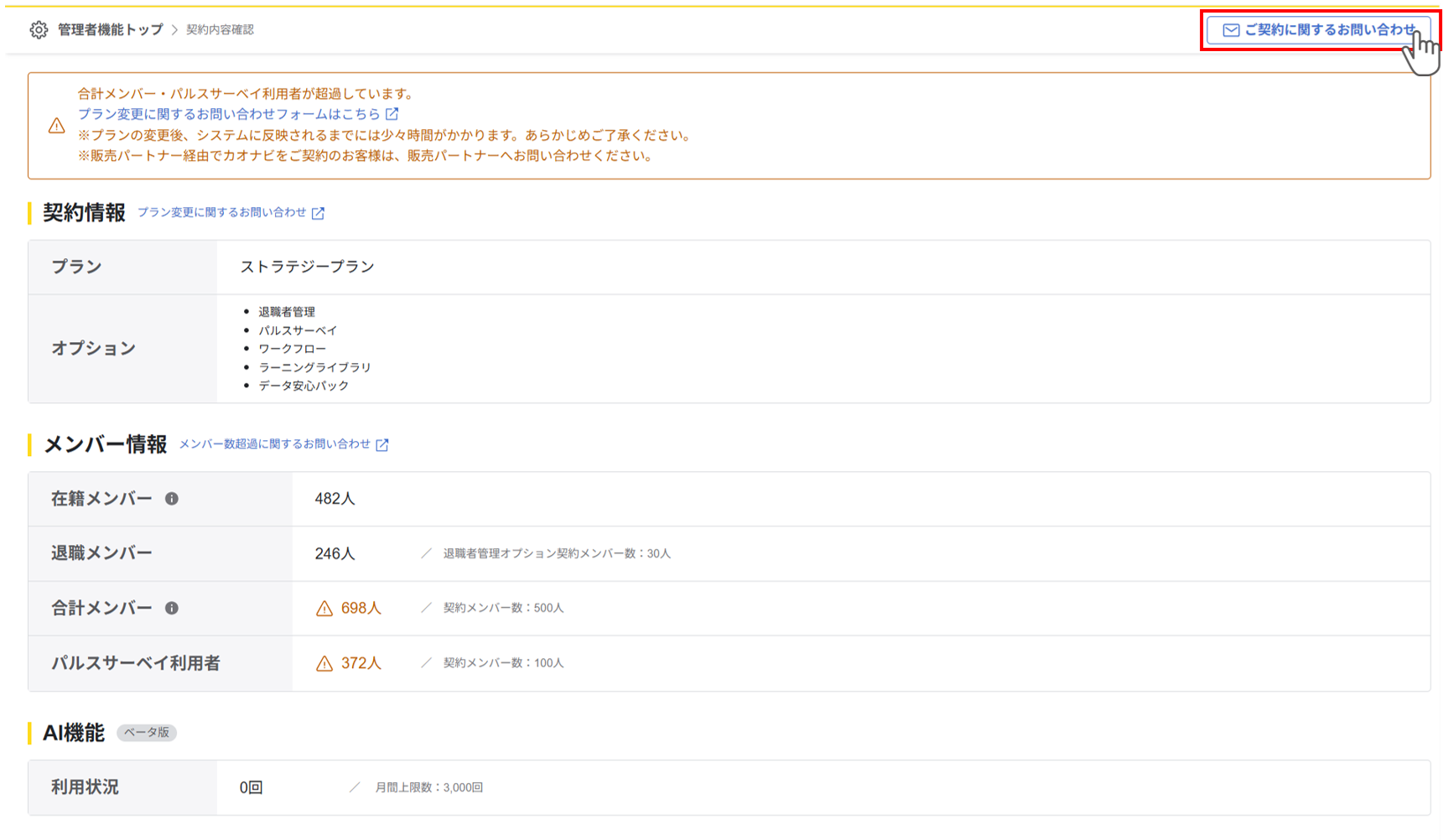Screen dimensions: 1443x840
Task: Click the external link icon in the alert banner
Action: tap(392, 113)
